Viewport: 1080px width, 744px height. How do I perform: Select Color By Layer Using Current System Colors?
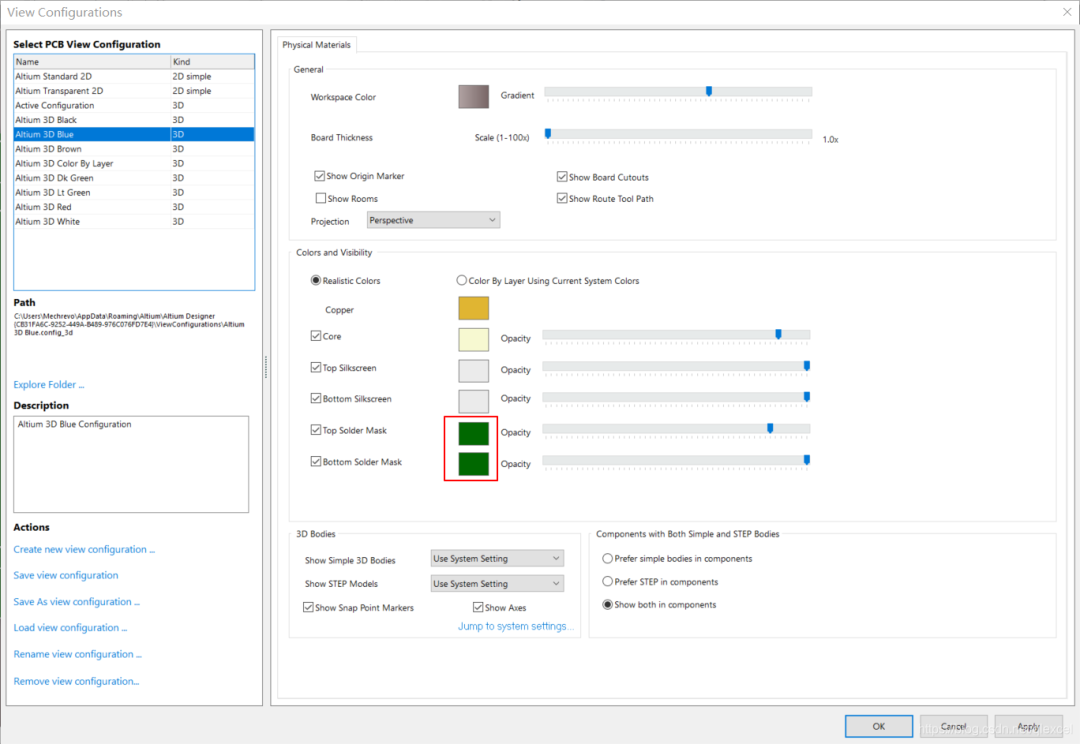tap(462, 281)
